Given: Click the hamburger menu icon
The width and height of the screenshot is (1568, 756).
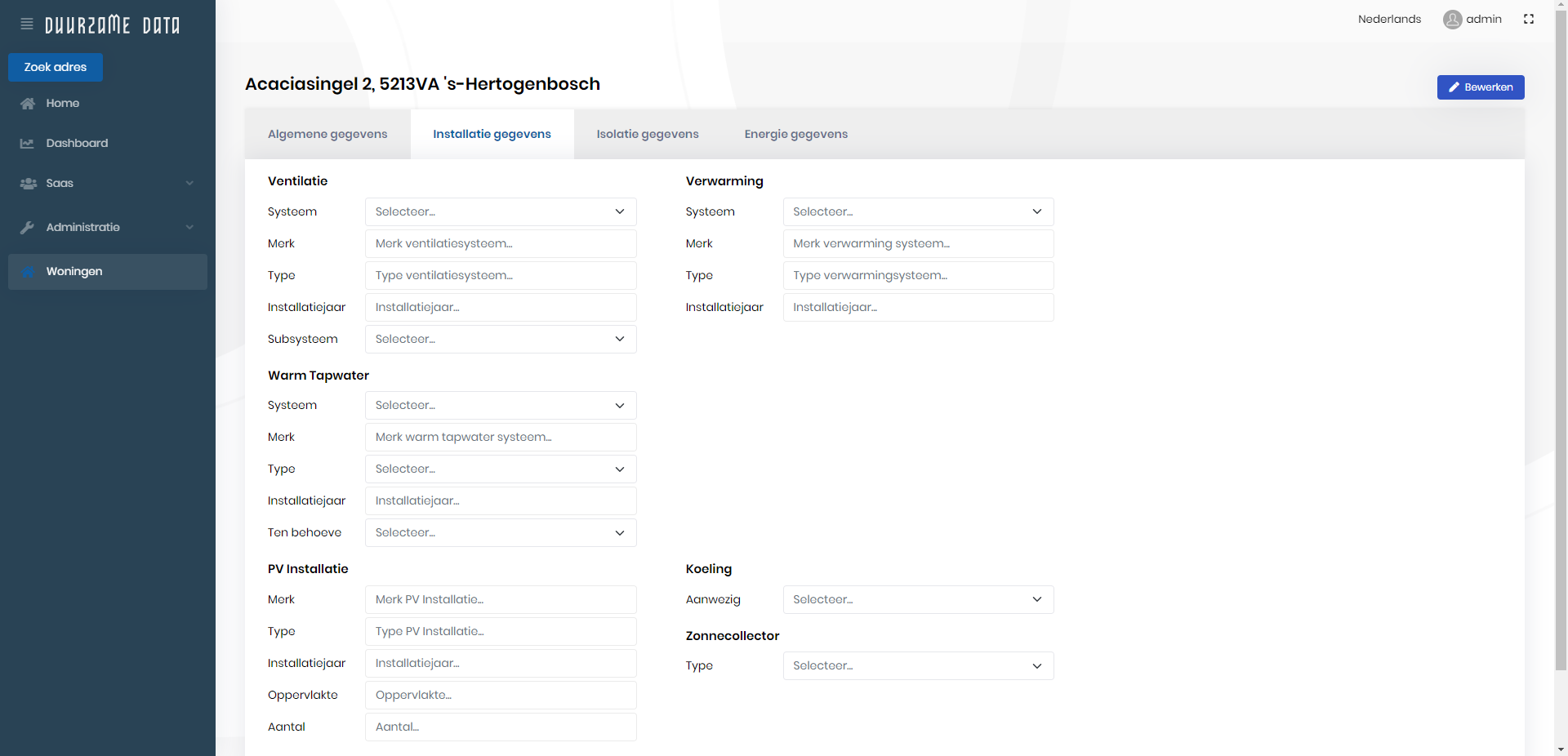Looking at the screenshot, I should coord(27,24).
